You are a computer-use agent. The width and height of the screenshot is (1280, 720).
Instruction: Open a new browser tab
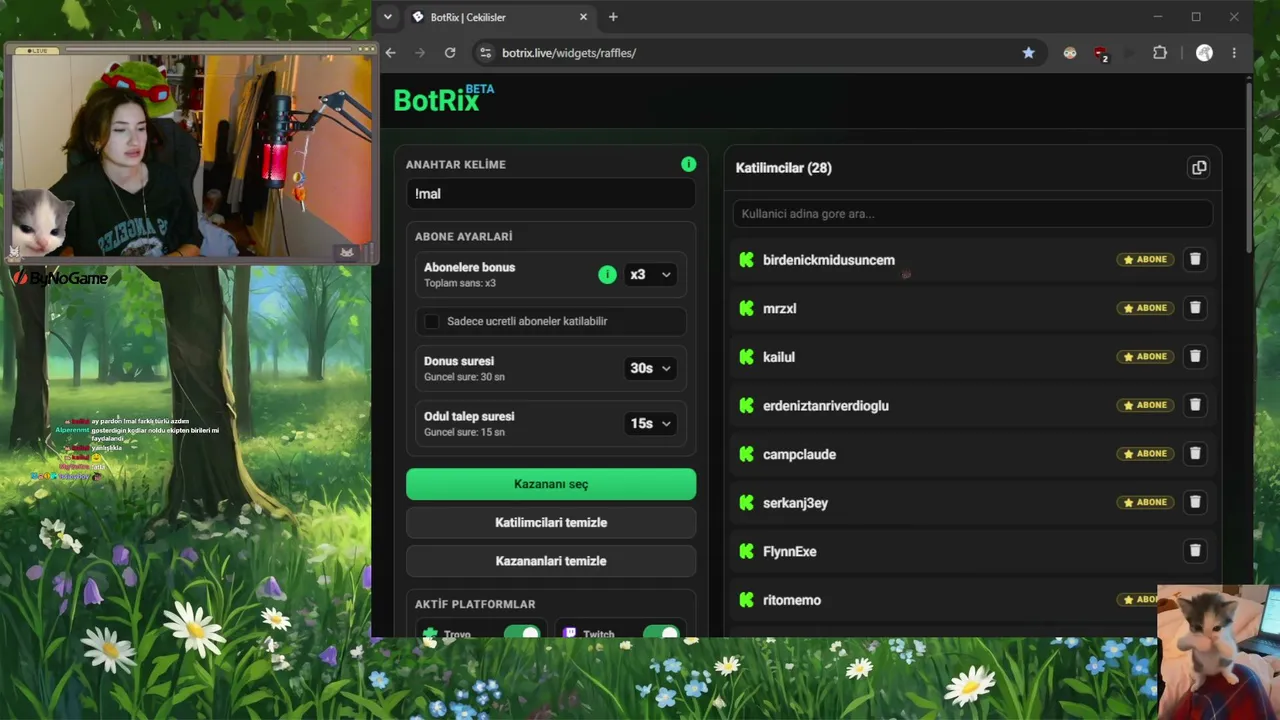[613, 17]
